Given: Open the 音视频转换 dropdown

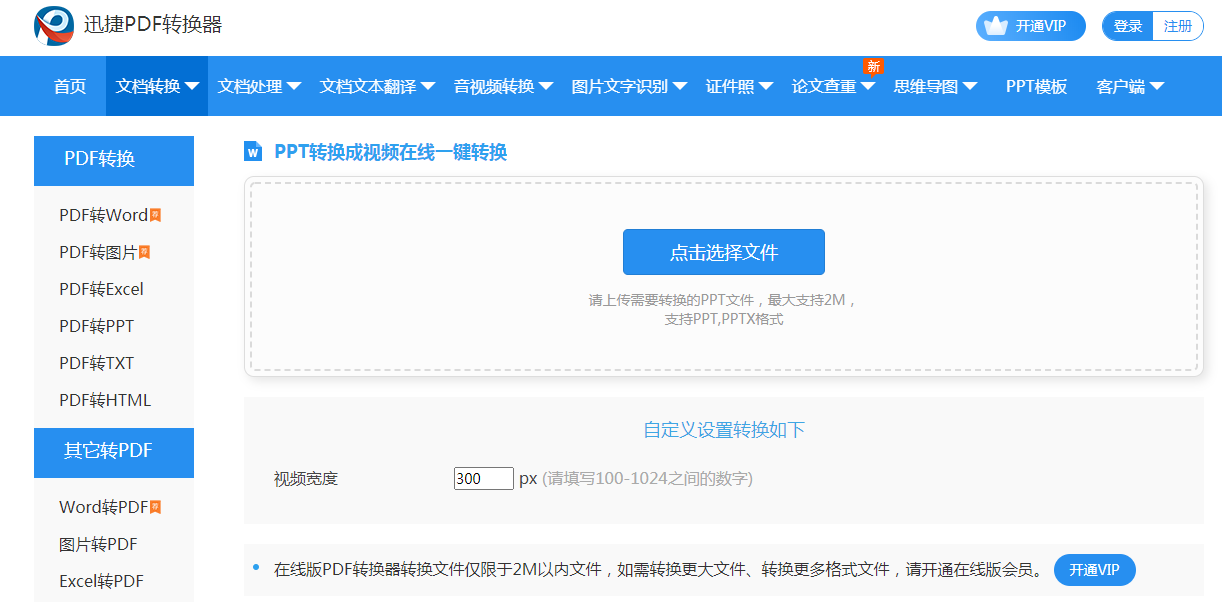Looking at the screenshot, I should pos(503,86).
